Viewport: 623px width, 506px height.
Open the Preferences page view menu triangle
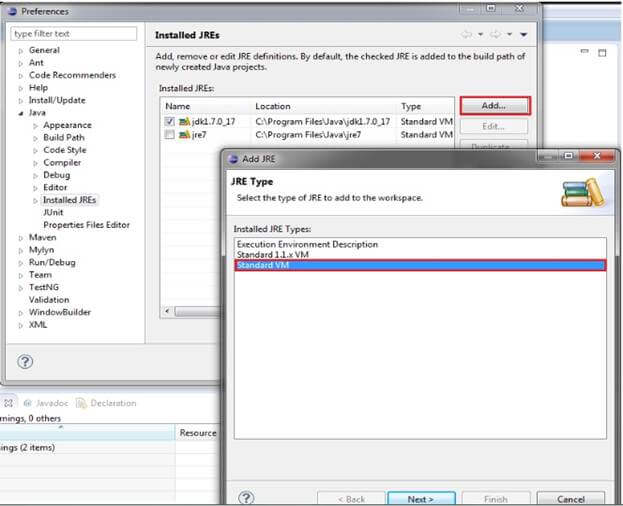[x=524, y=35]
